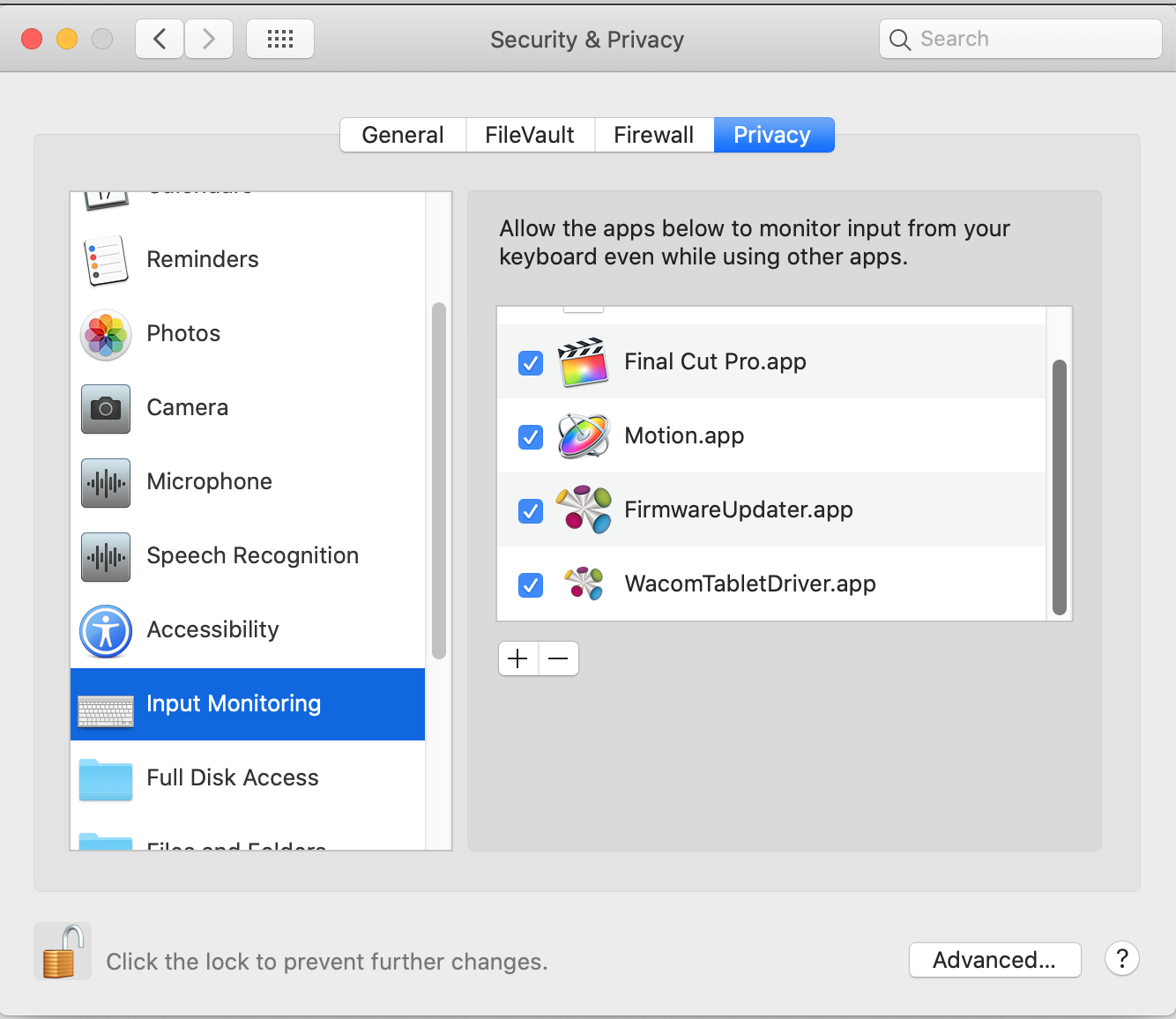Click the Full Disk Access folder icon
The image size is (1176, 1019).
click(x=106, y=779)
